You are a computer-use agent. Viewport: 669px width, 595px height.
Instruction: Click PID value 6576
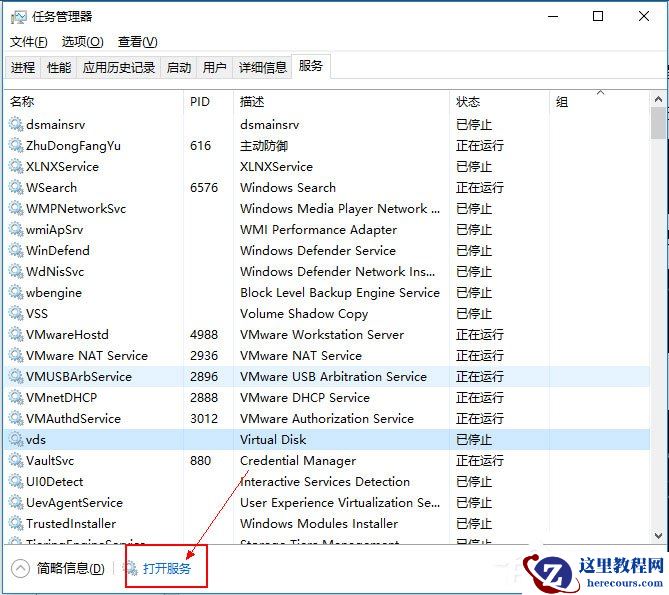click(204, 187)
